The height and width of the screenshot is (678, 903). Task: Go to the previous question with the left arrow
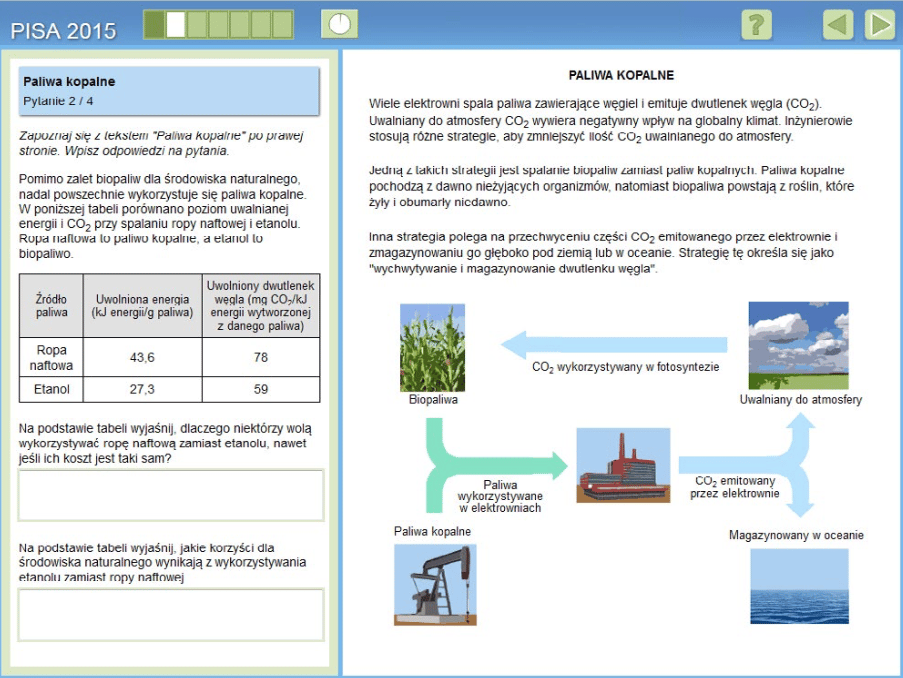[x=837, y=24]
